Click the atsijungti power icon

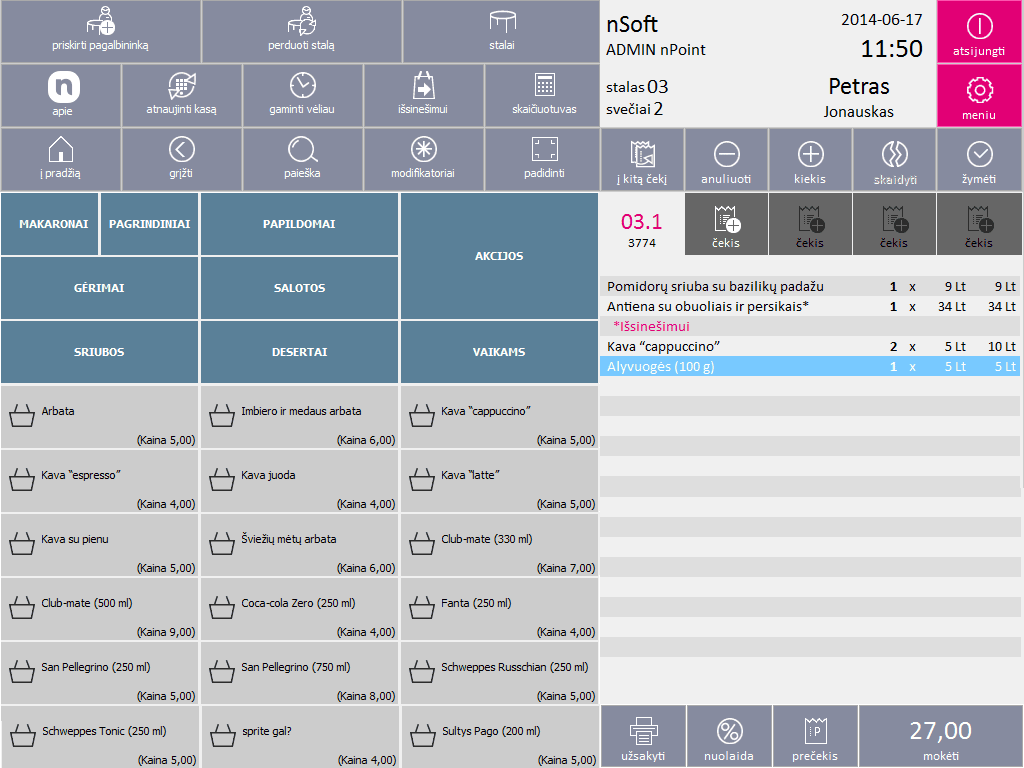coord(979,26)
